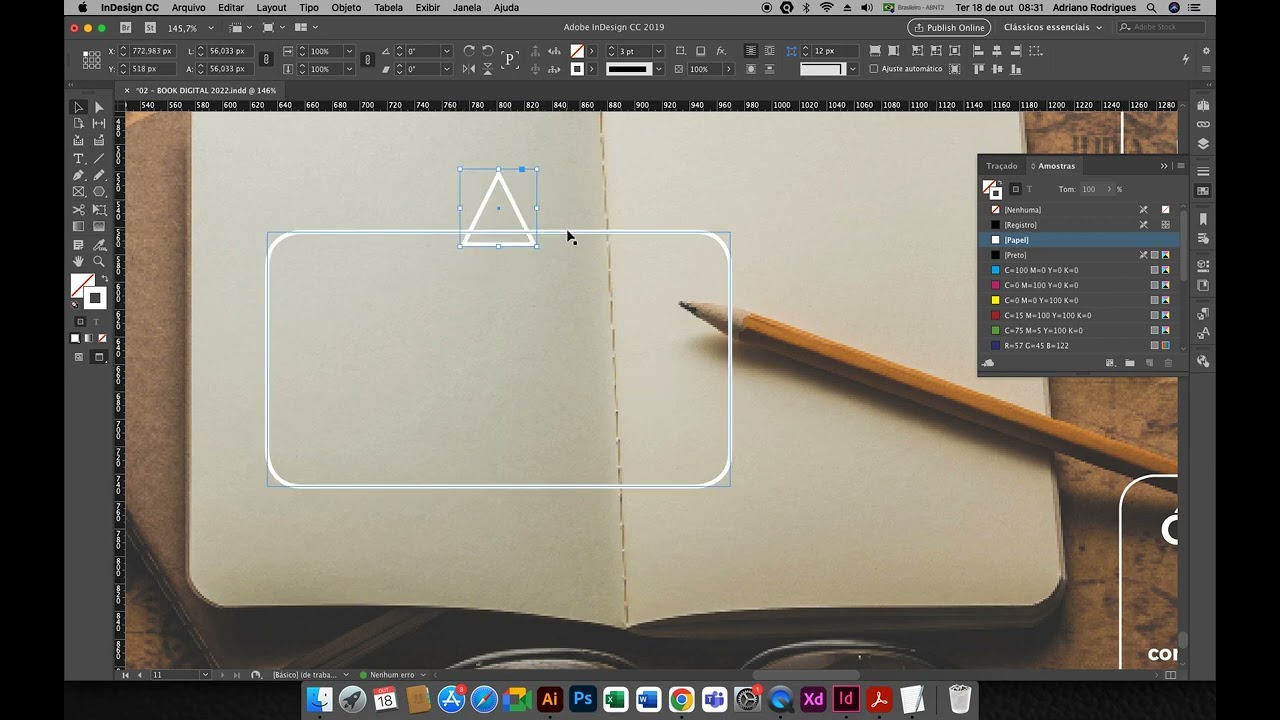Select the Scissors tool
The width and height of the screenshot is (1280, 720).
[78, 210]
